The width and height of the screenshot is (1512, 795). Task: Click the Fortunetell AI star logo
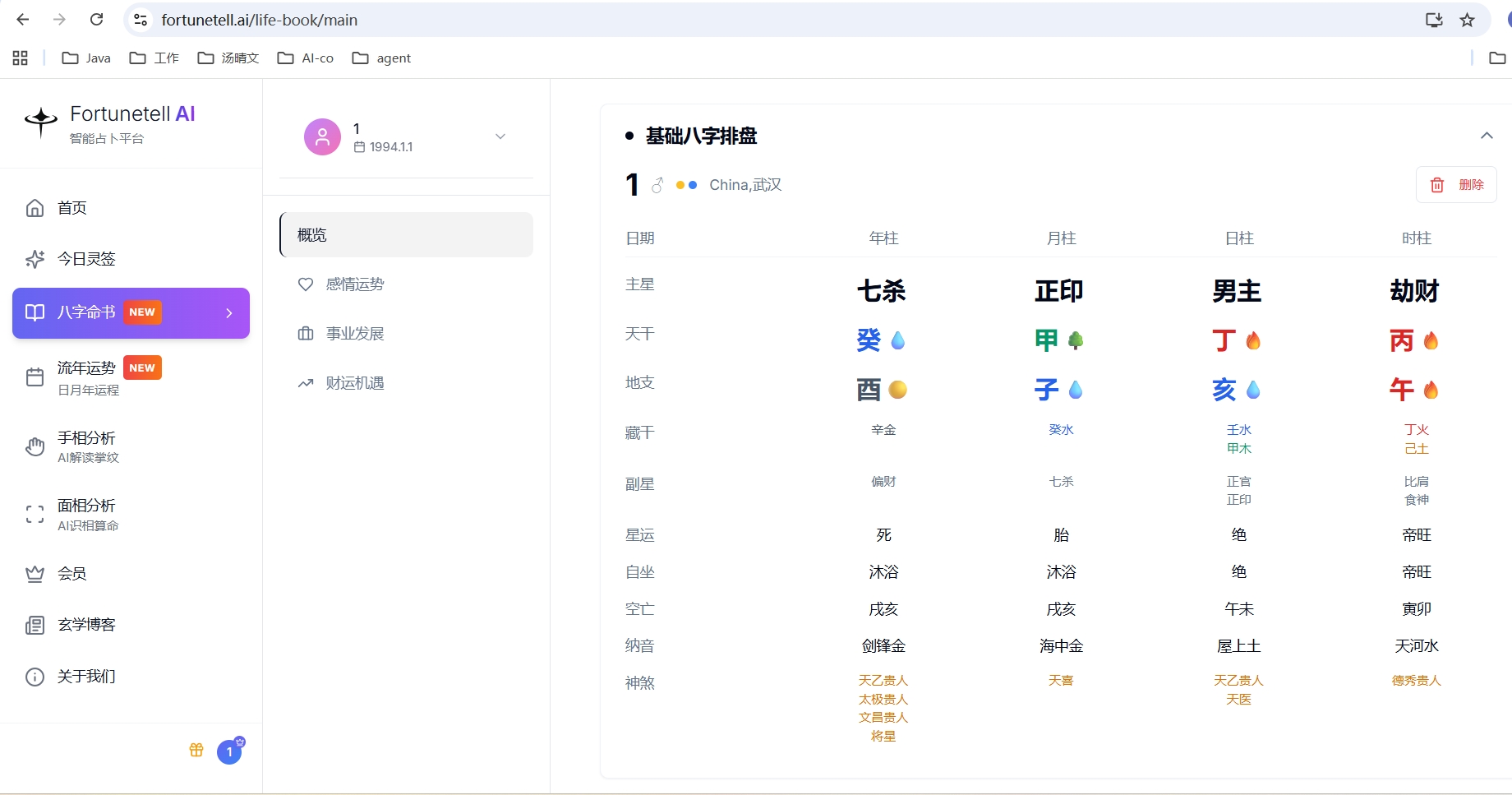point(40,122)
